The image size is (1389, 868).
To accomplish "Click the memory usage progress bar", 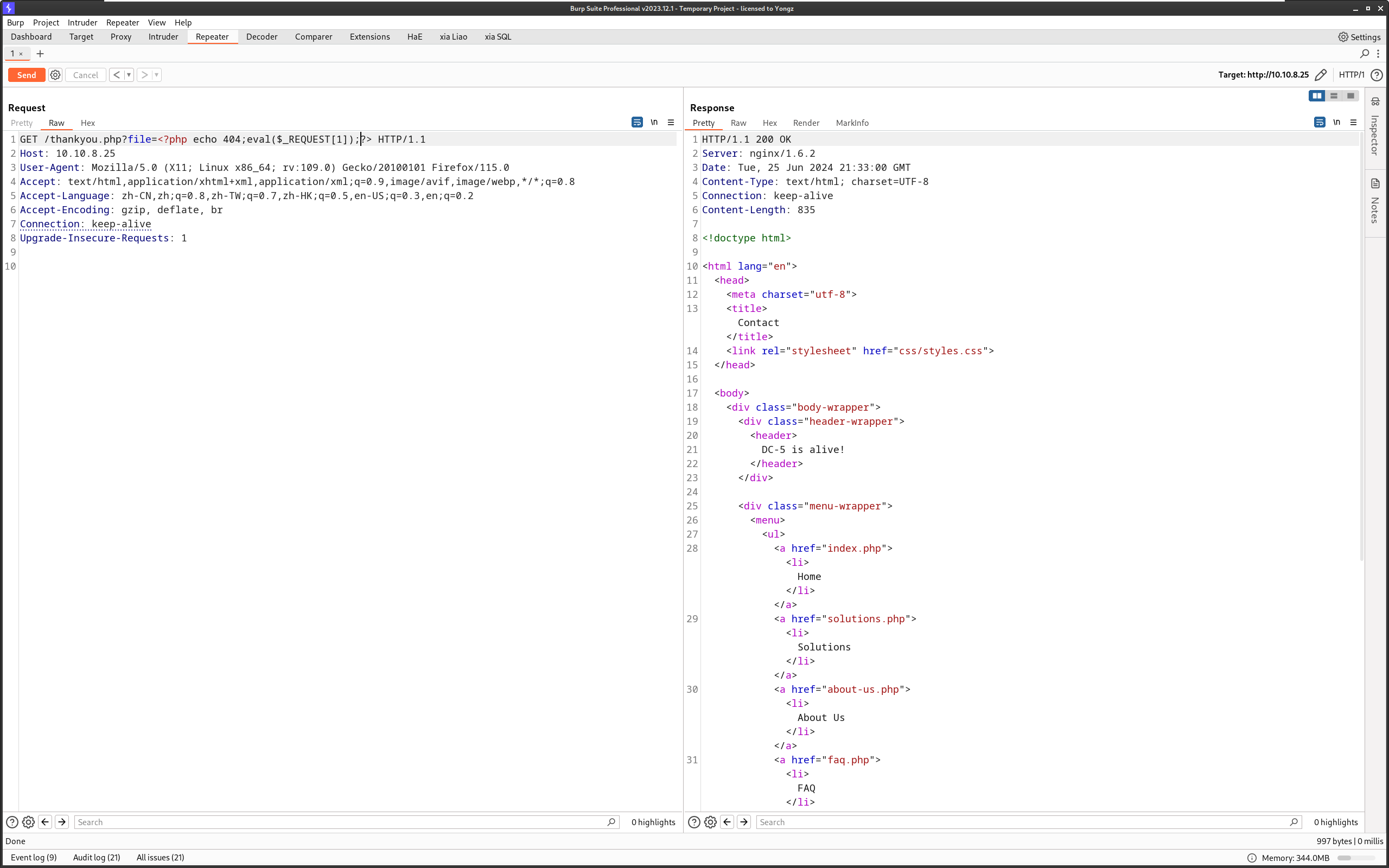I will (1356, 858).
